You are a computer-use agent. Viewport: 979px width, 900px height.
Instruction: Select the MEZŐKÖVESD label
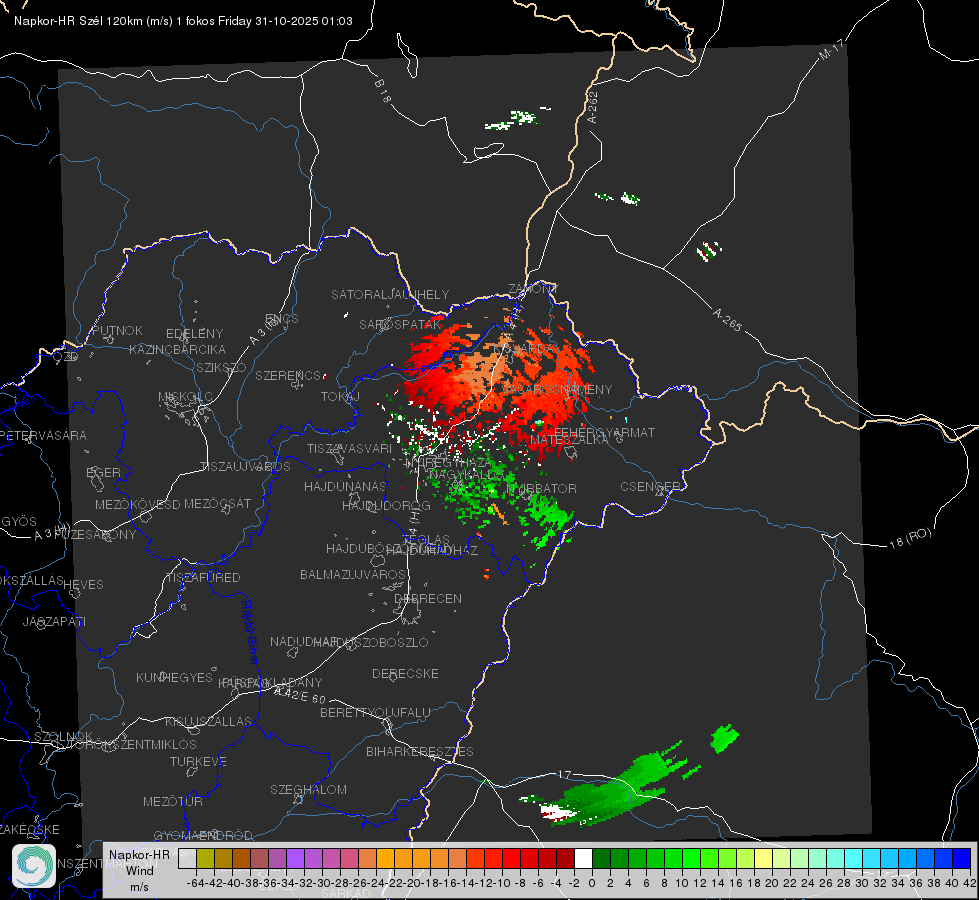click(137, 504)
